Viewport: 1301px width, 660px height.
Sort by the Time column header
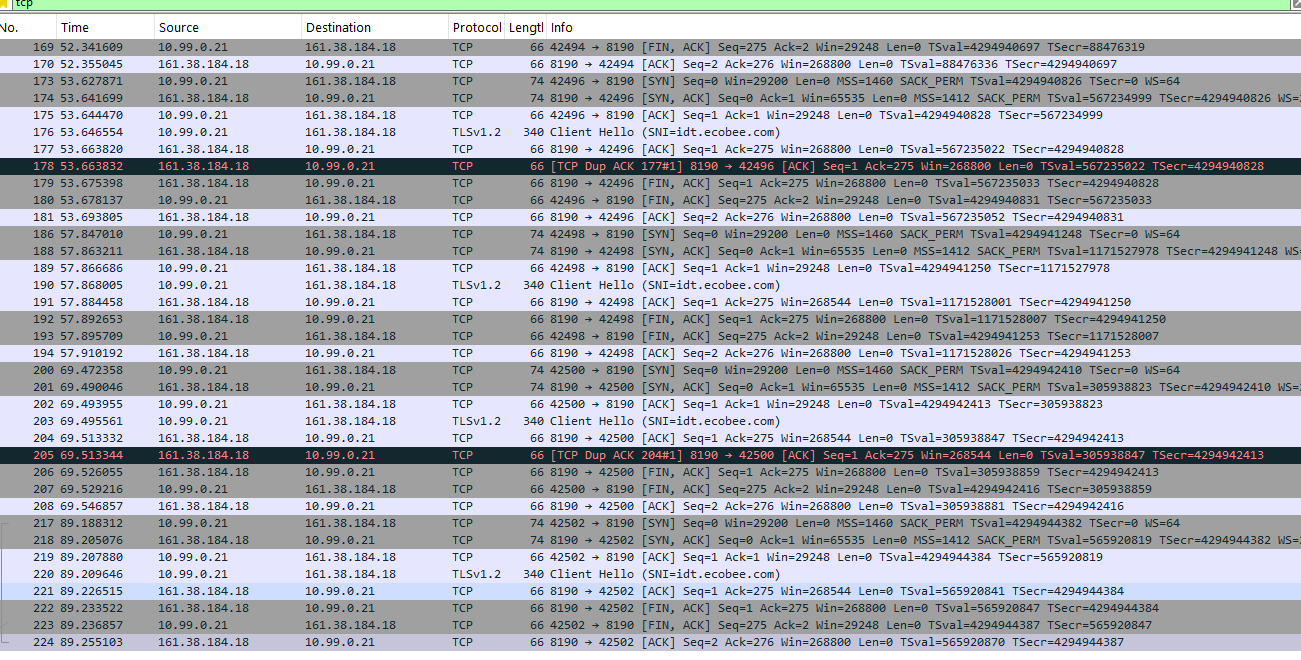tap(106, 27)
